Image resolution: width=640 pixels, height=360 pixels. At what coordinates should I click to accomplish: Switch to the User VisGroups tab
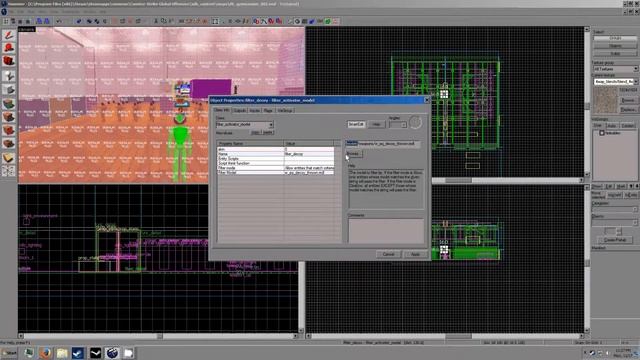tap(597, 126)
